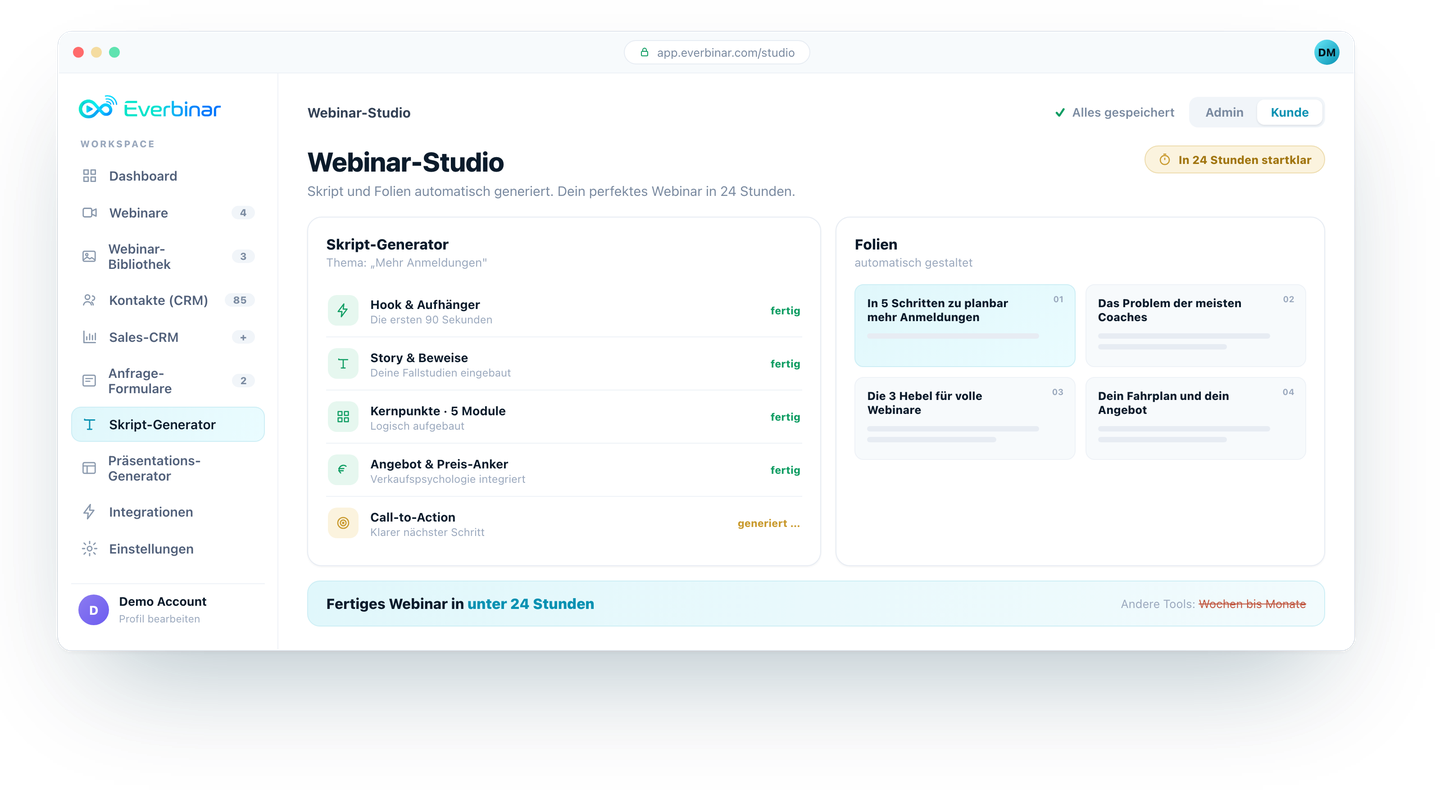Click the Angebot & Preis-Anker icon
Screen dimensions: 1440x790
point(343,470)
